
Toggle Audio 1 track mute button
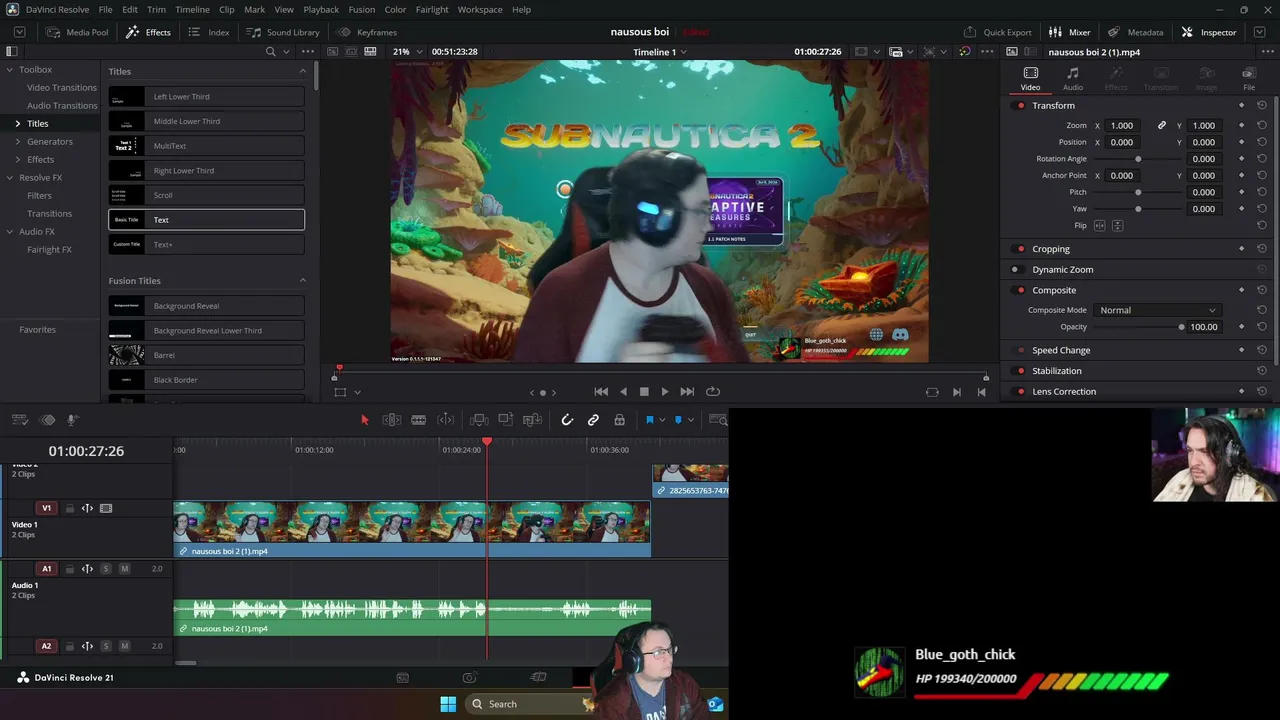pos(124,569)
